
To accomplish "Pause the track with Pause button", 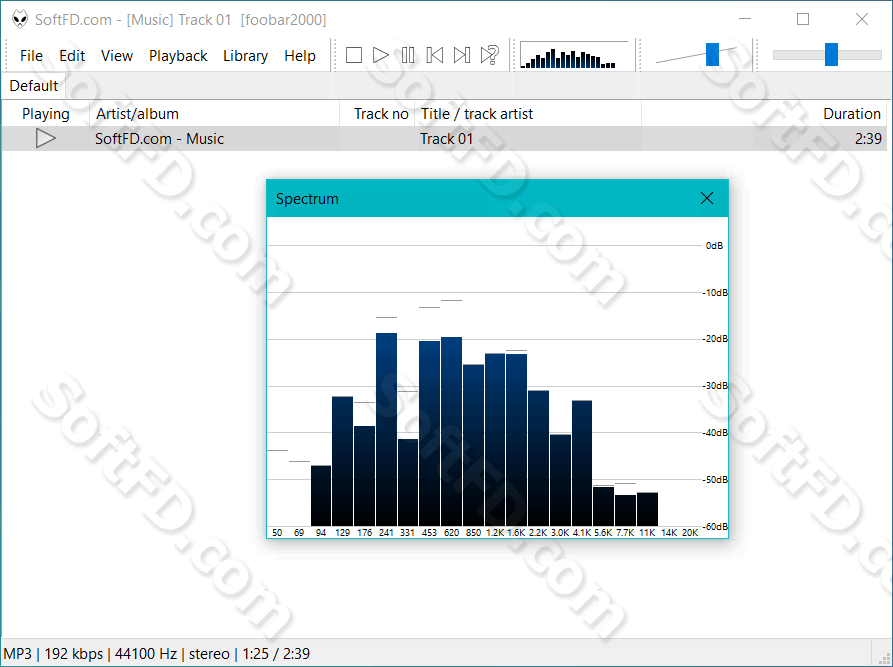I will [408, 55].
